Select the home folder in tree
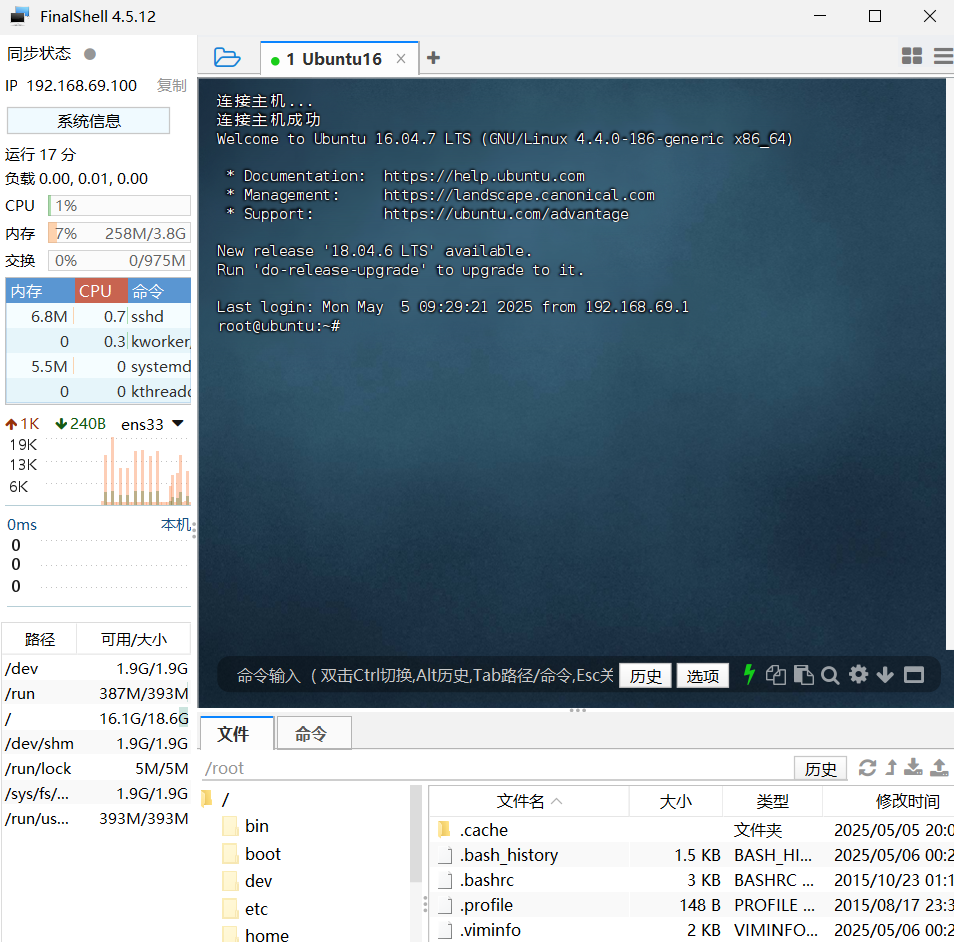 click(256, 934)
